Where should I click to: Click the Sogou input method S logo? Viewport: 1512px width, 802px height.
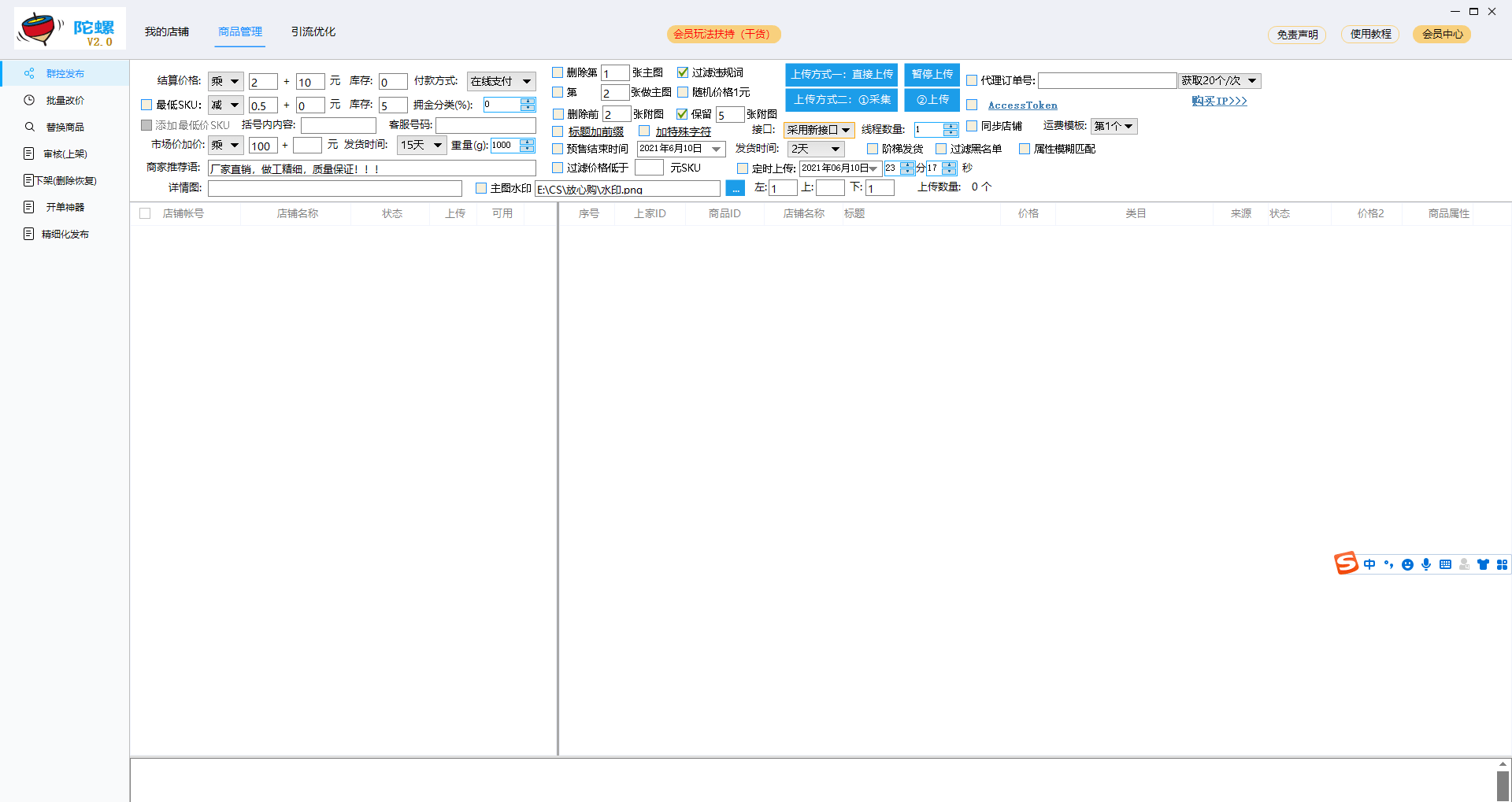(1346, 563)
